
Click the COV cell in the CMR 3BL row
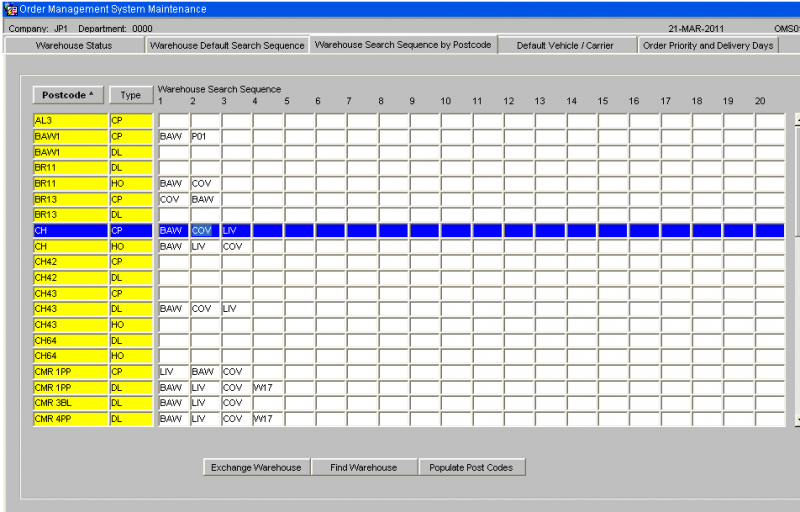pyautogui.click(x=236, y=403)
